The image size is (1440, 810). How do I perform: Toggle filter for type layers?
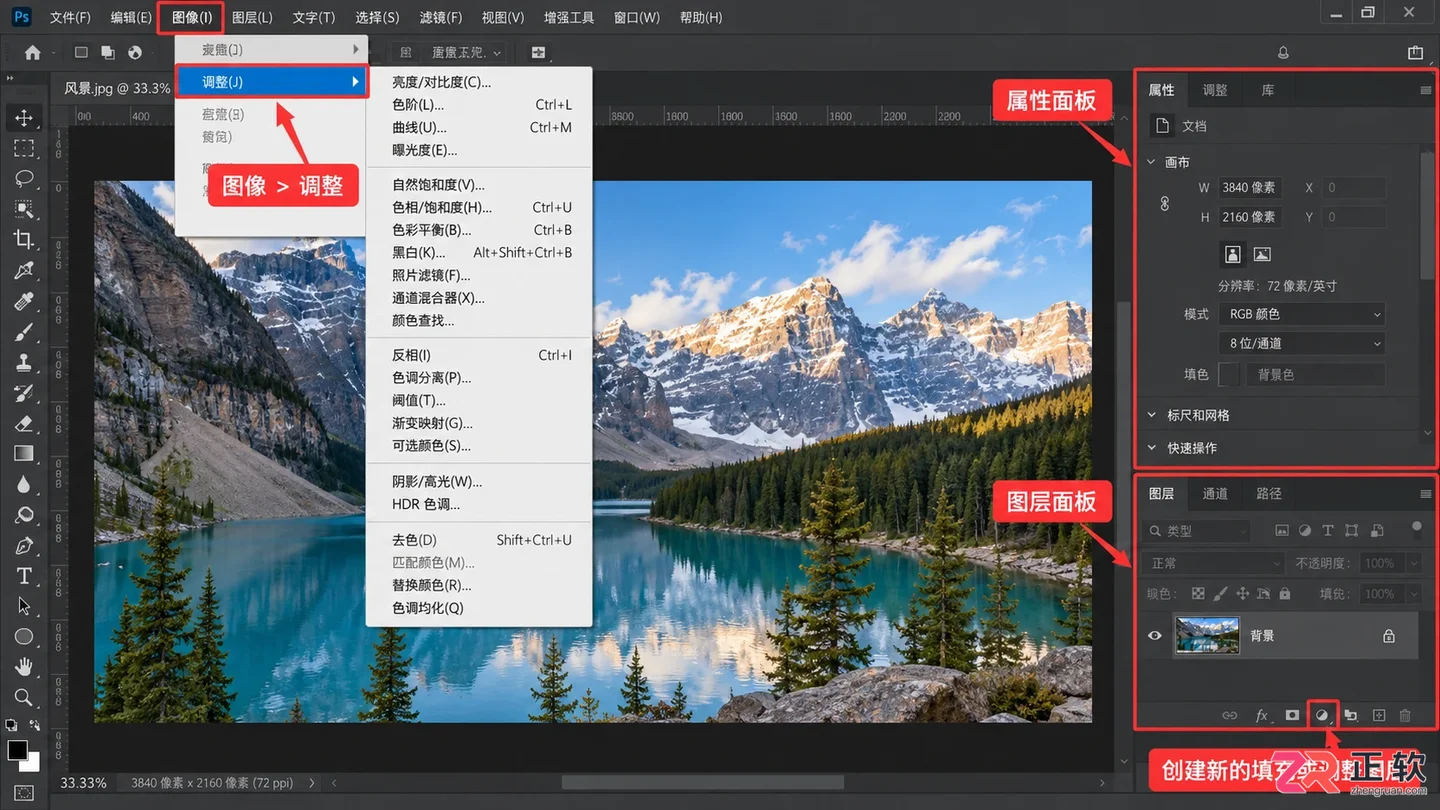1328,530
